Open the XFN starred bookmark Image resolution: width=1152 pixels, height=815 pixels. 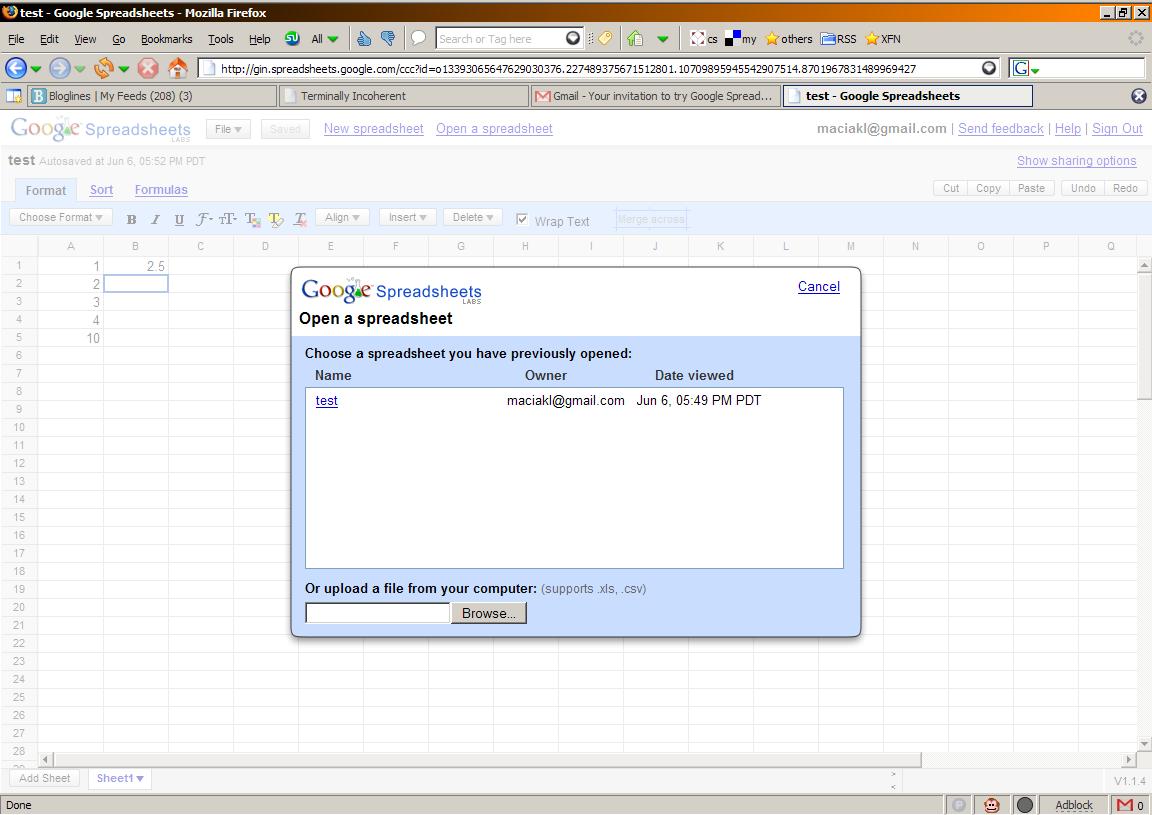click(882, 39)
